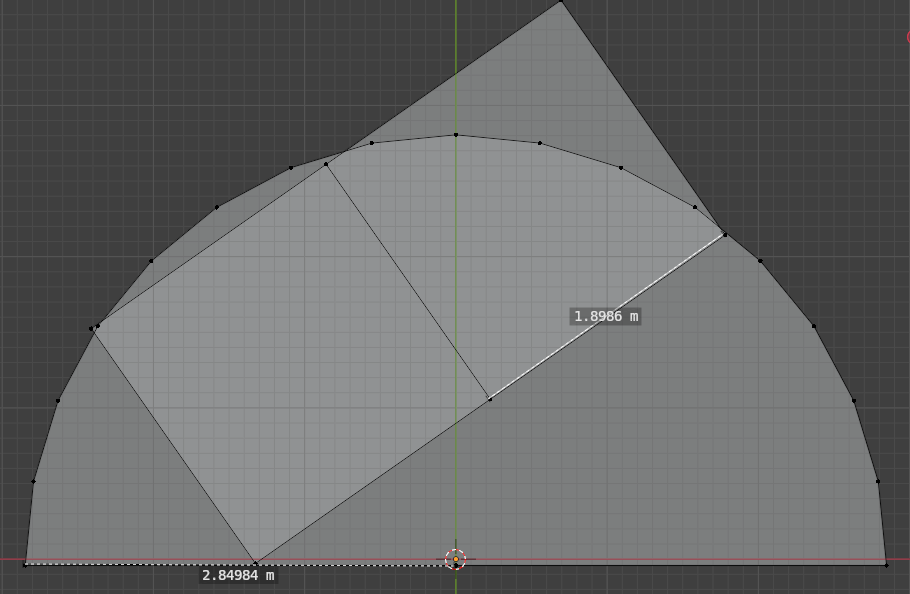Click the 2.84984 m measurement label
This screenshot has height=594, width=910.
pos(238,575)
